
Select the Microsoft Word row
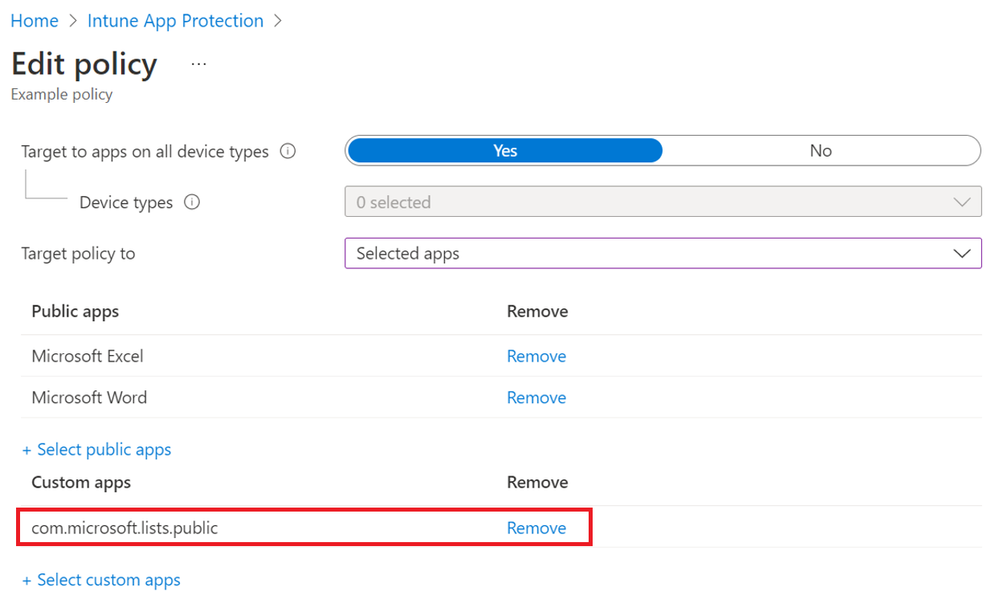click(x=89, y=397)
